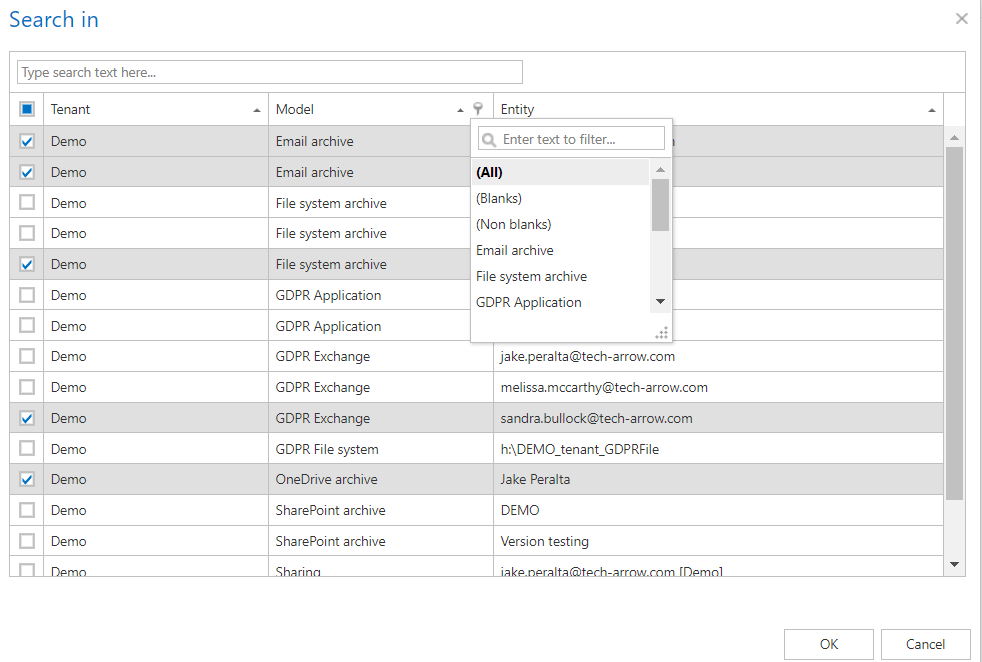Screen dimensions: 982x662
Task: Uncheck the first Email archive row checkbox
Action: [x=27, y=142]
